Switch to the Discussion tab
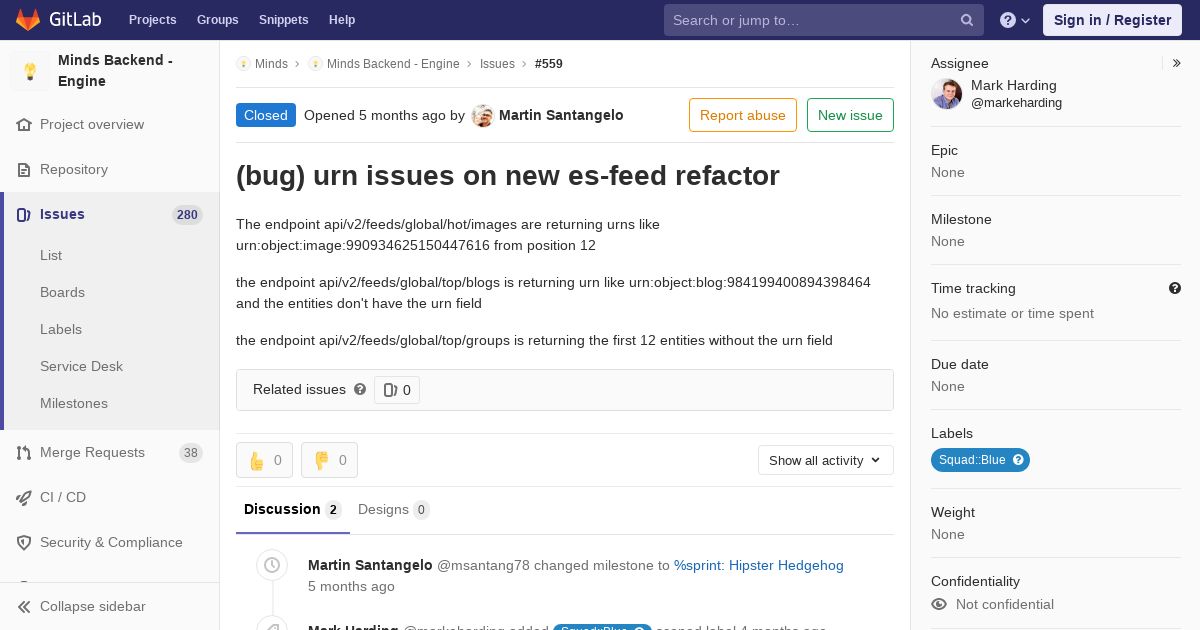1200x630 pixels. tap(293, 509)
